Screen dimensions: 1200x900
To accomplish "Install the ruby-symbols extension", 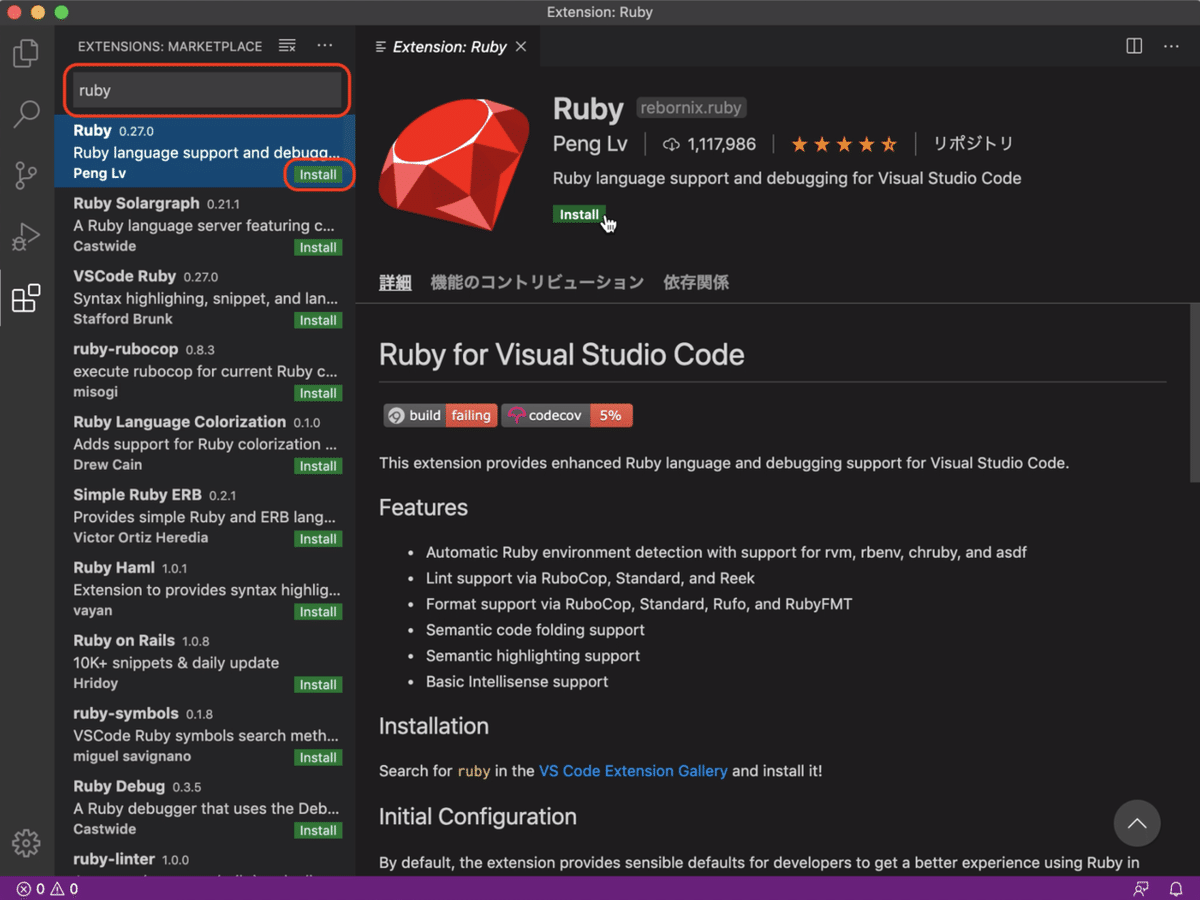I will pos(318,758).
